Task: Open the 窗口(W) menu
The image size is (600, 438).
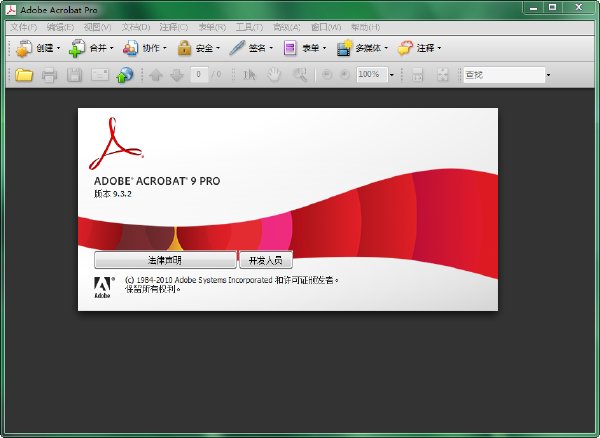Action: pos(326,27)
